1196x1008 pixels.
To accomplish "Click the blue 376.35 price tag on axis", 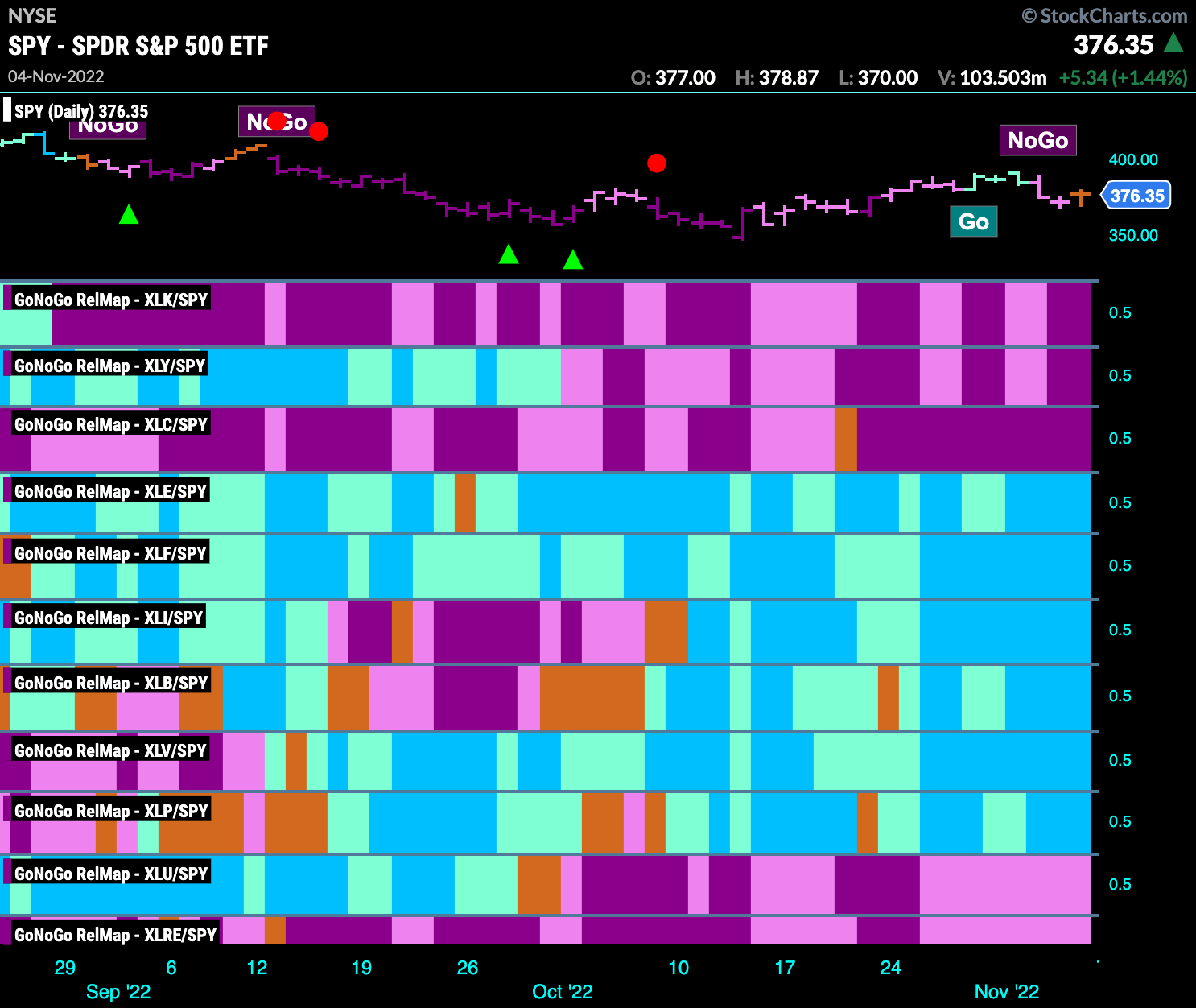I will point(1136,196).
